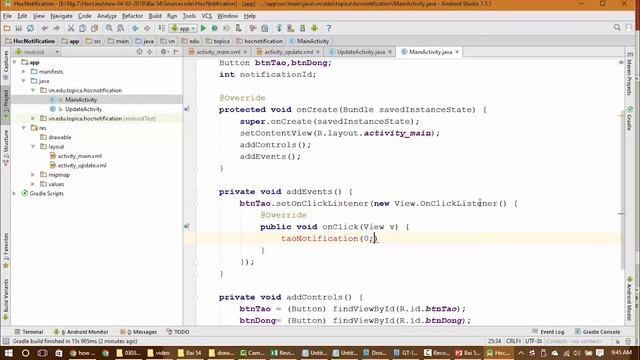640x360 pixels.
Task: Click HocNotification breadcrumb in navigation bar
Action: 30,41
